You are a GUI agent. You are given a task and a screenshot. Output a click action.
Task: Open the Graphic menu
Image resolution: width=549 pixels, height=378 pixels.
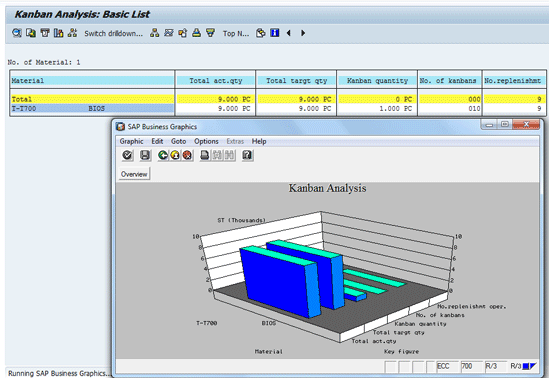[x=131, y=141]
